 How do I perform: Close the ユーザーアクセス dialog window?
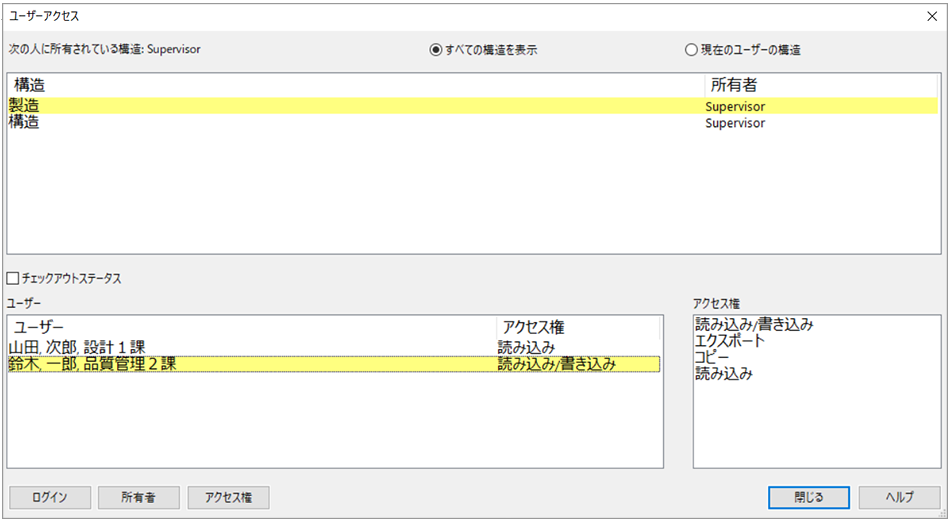932,16
